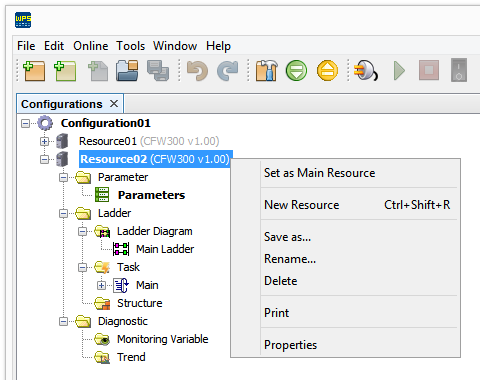Viewport: 480px width, 380px height.
Task: Collapse the Diagnostic folder node
Action: tap(63, 321)
